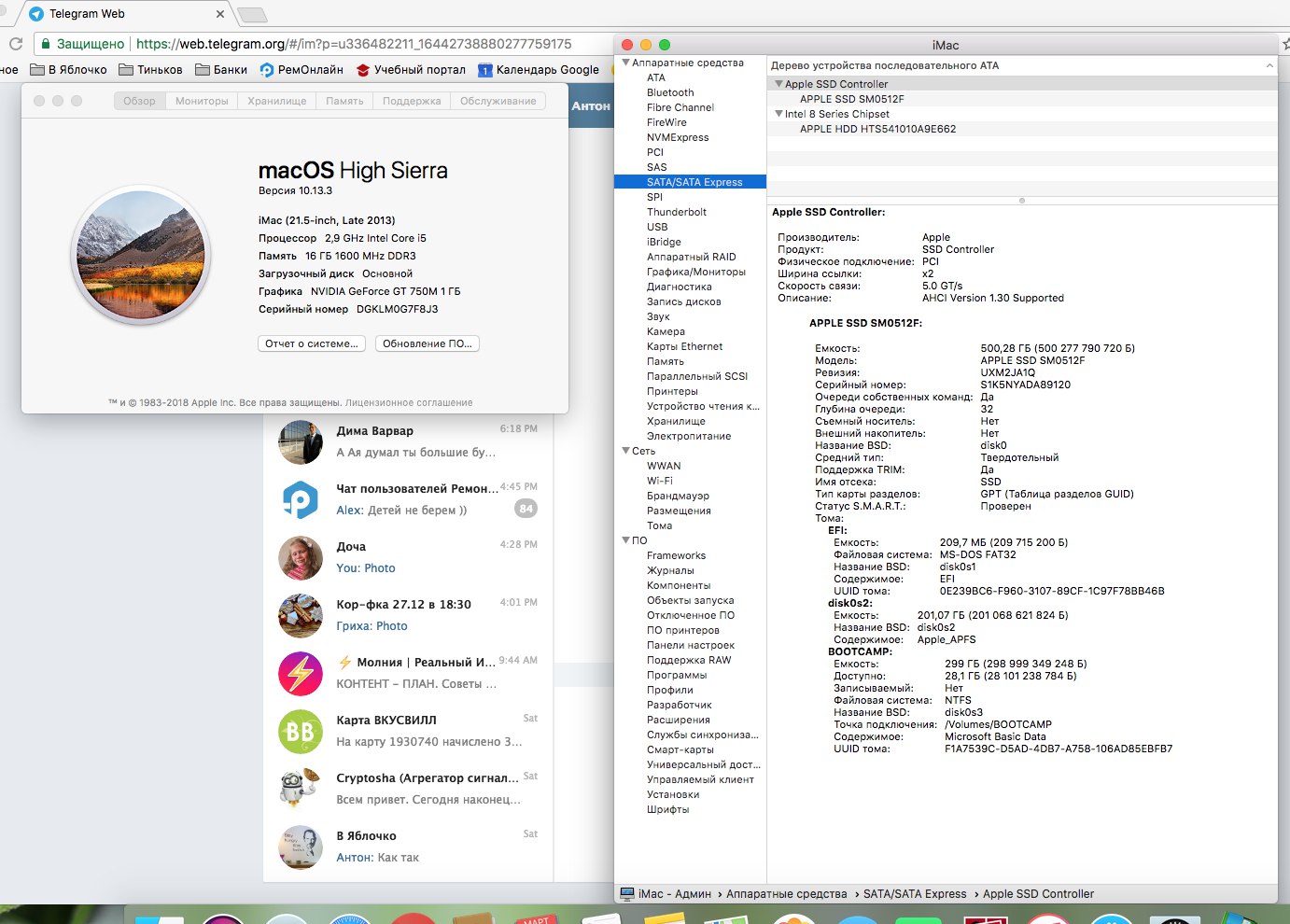
Task: Click the iMac computer icon in path bar
Action: tap(627, 894)
